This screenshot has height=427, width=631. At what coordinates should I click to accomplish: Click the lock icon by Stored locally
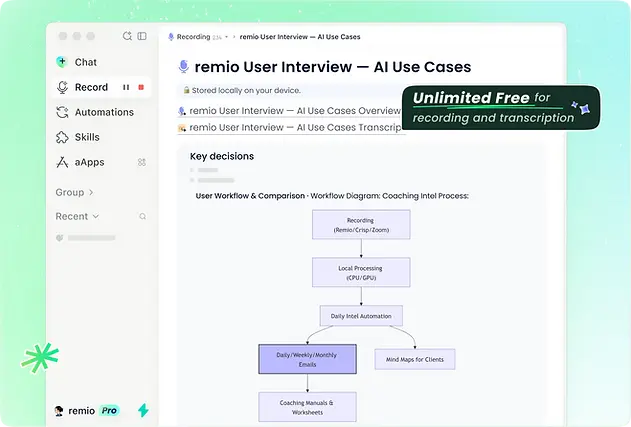pos(186,90)
